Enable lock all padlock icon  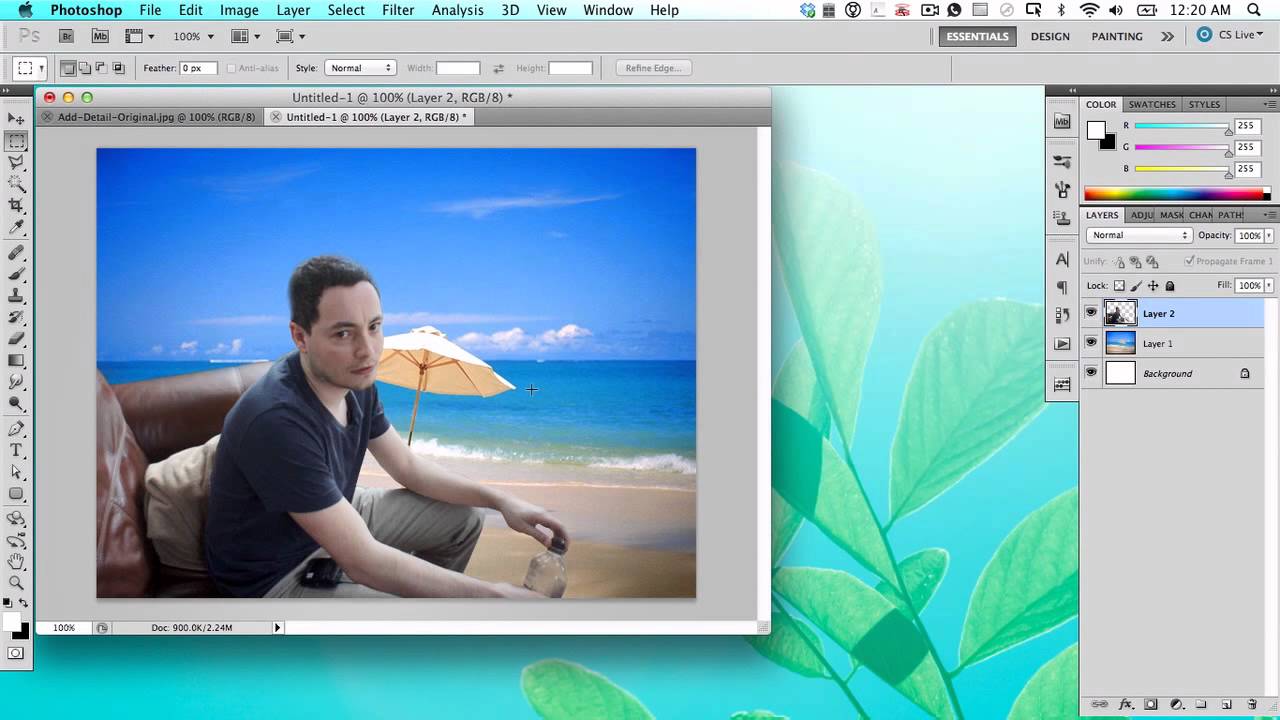pyautogui.click(x=1169, y=286)
